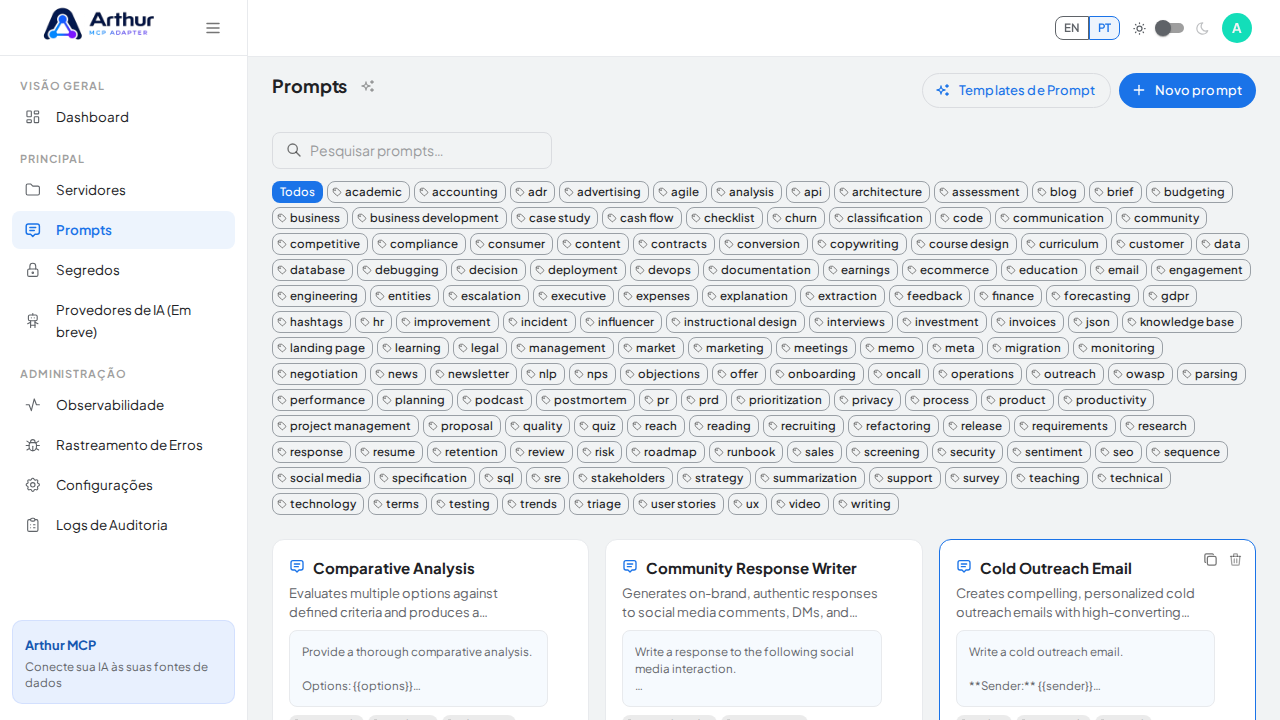The image size is (1280, 720).
Task: Filter prompts by academic tag
Action: (368, 192)
